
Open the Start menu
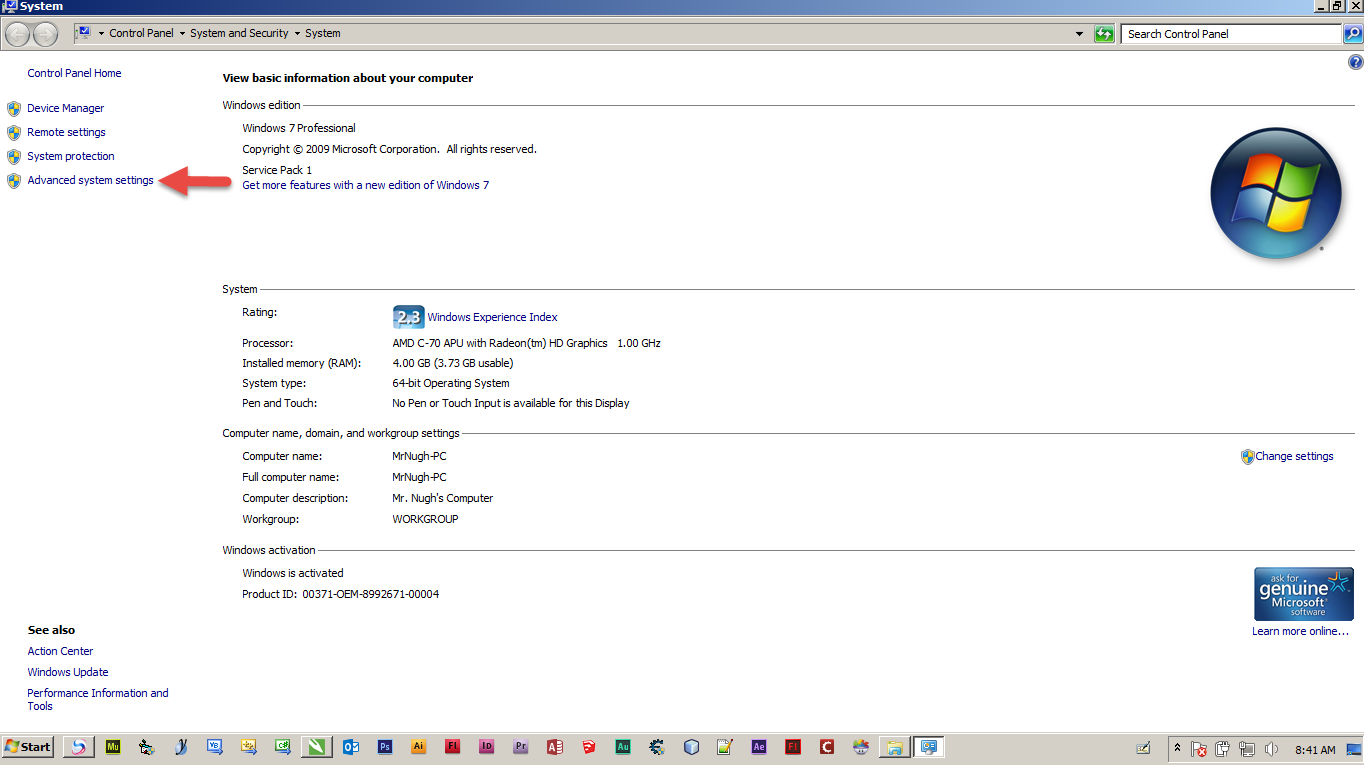tap(27, 747)
